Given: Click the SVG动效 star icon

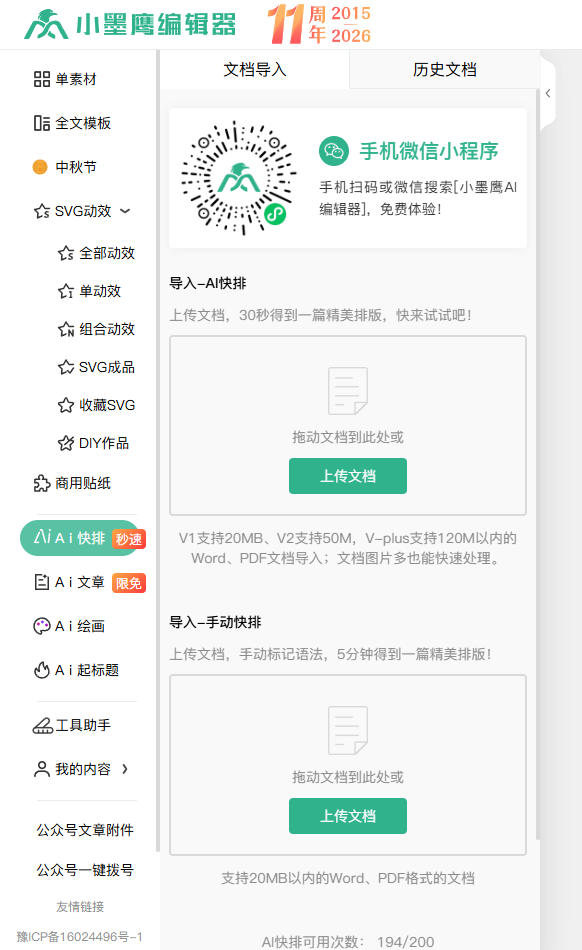Looking at the screenshot, I should (x=42, y=211).
